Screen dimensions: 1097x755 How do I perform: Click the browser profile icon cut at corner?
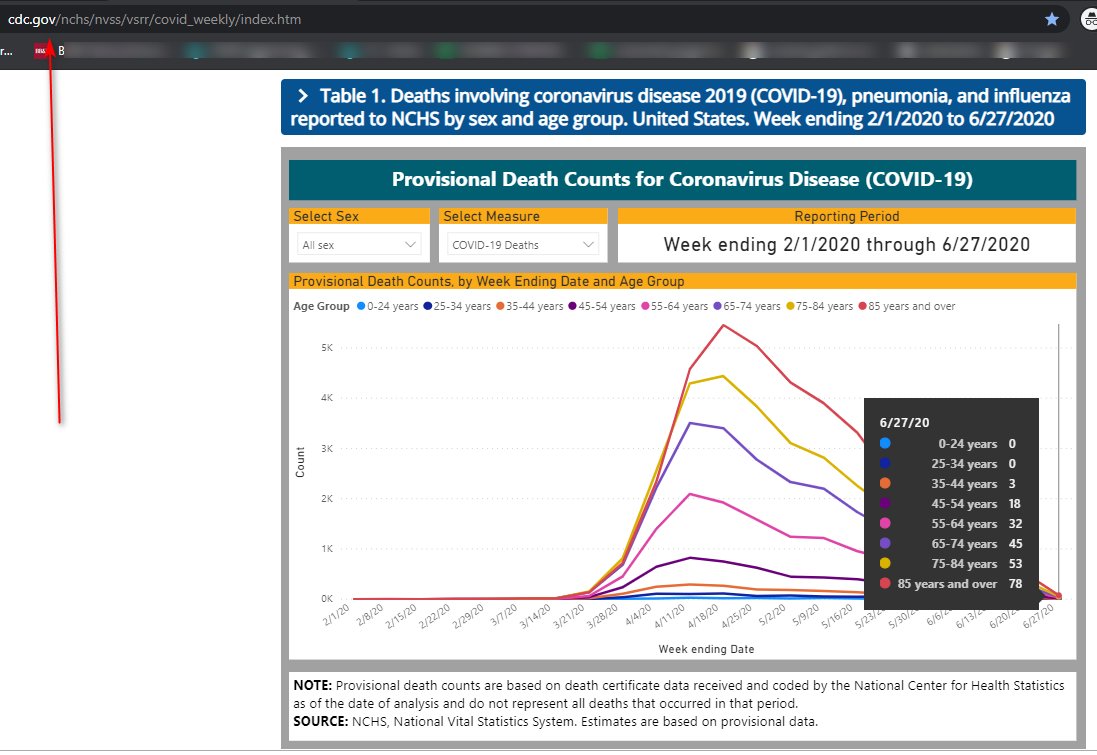1090,20
